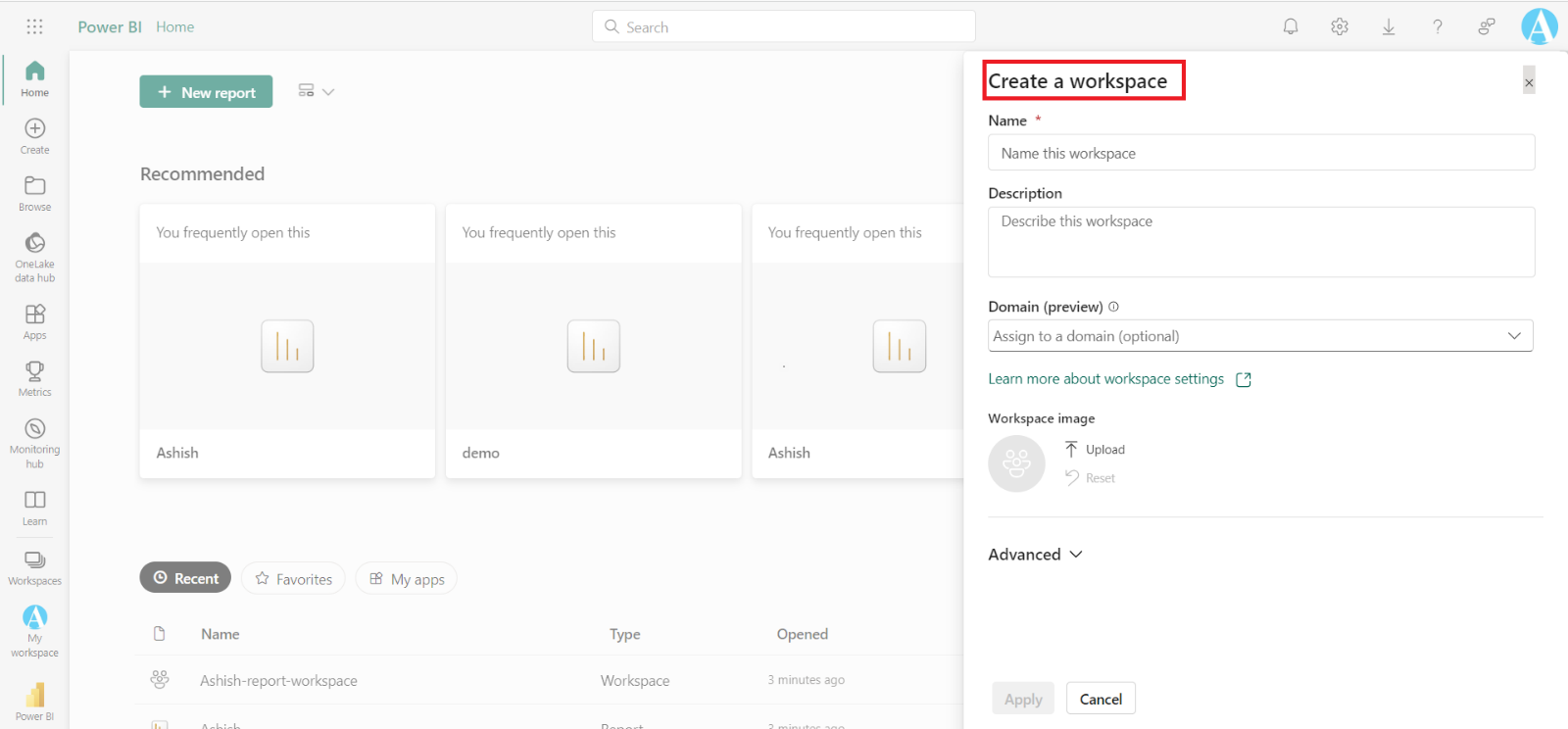Open the settings gear menu
Viewport: 1568px width, 729px height.
(x=1340, y=27)
